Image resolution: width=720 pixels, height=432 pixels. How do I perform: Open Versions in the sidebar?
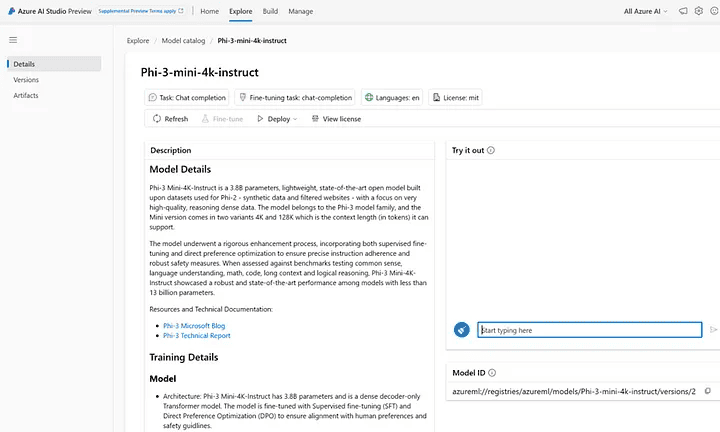pyautogui.click(x=26, y=80)
